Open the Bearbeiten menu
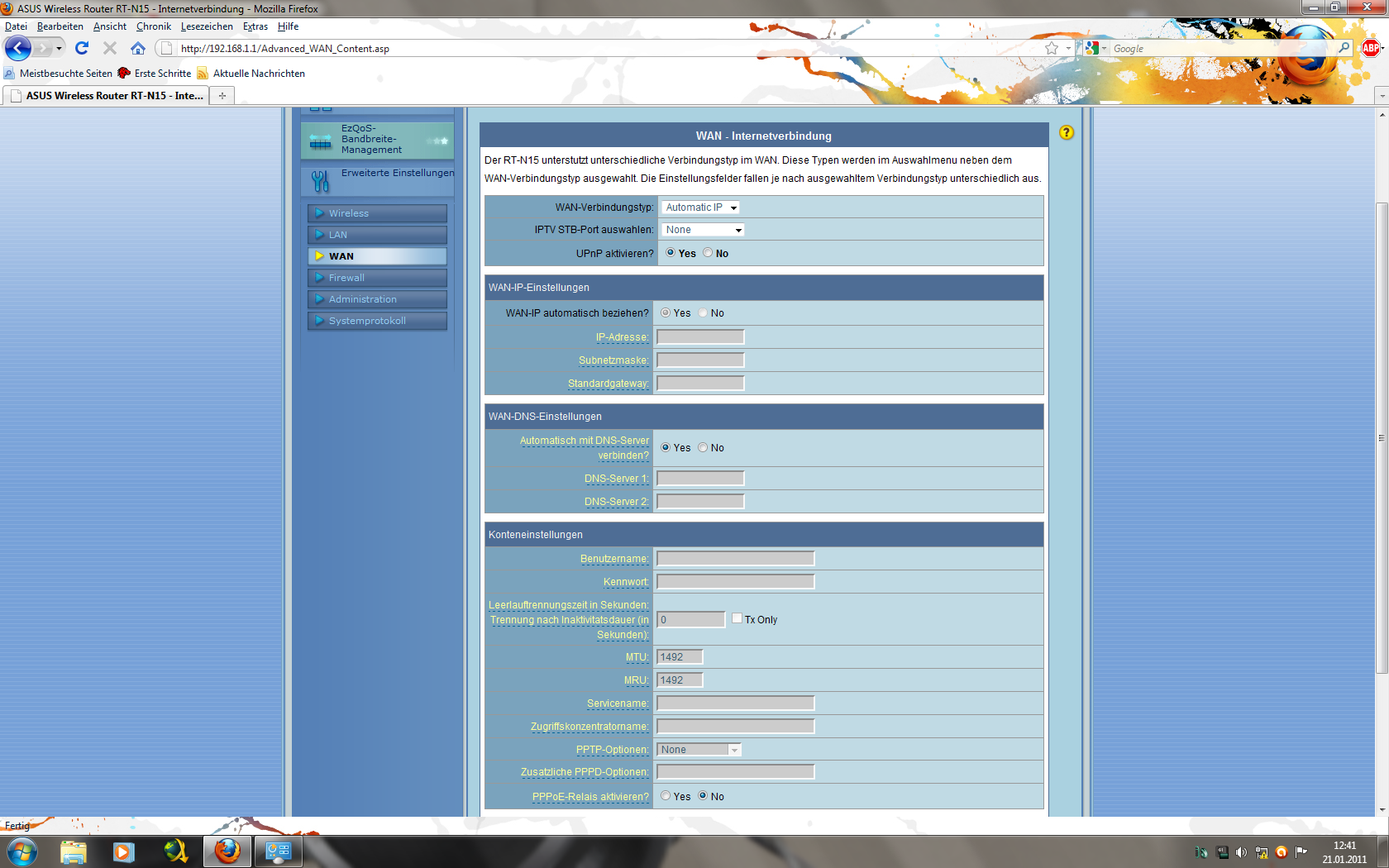 click(60, 26)
